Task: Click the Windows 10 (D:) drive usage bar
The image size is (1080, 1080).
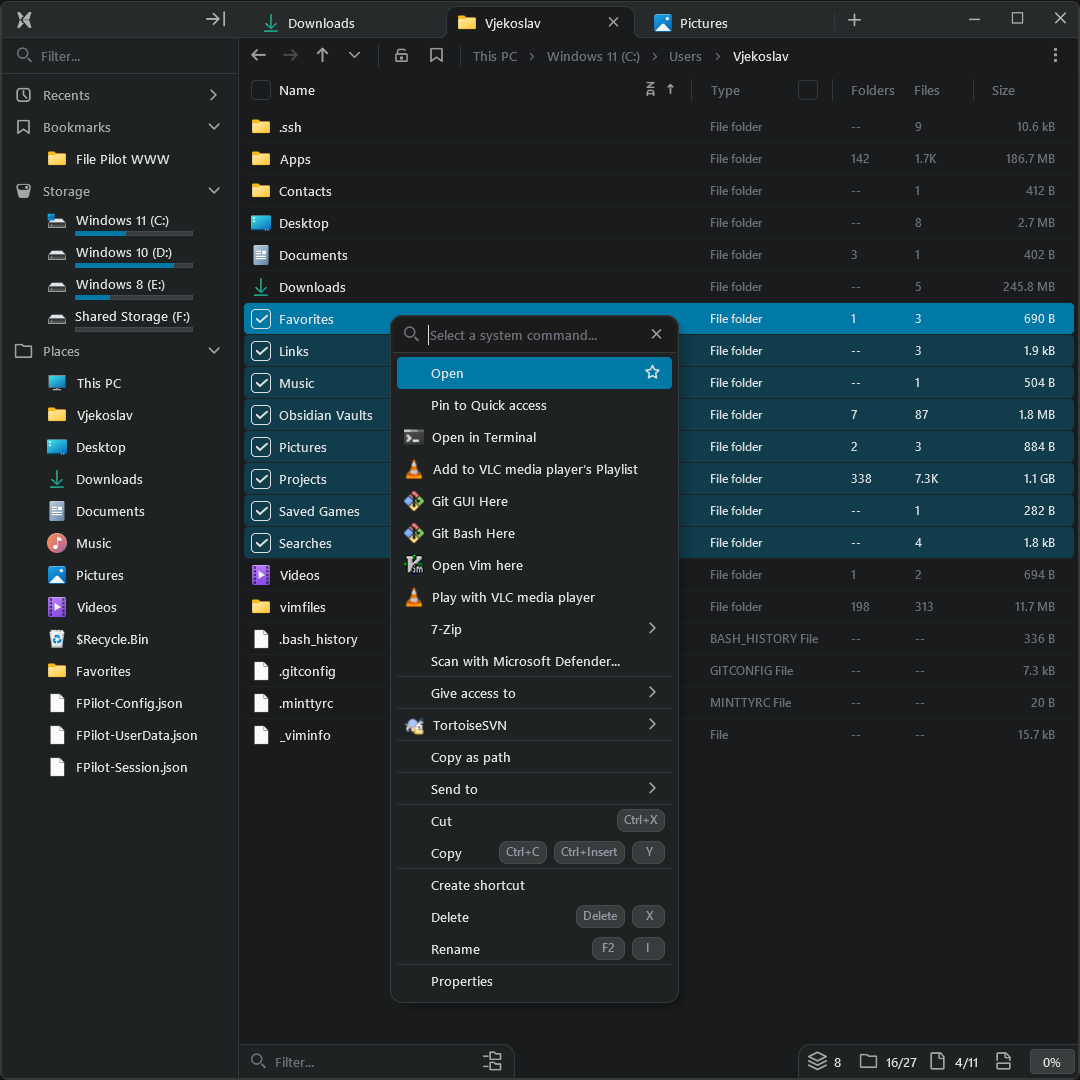Action: tap(134, 266)
